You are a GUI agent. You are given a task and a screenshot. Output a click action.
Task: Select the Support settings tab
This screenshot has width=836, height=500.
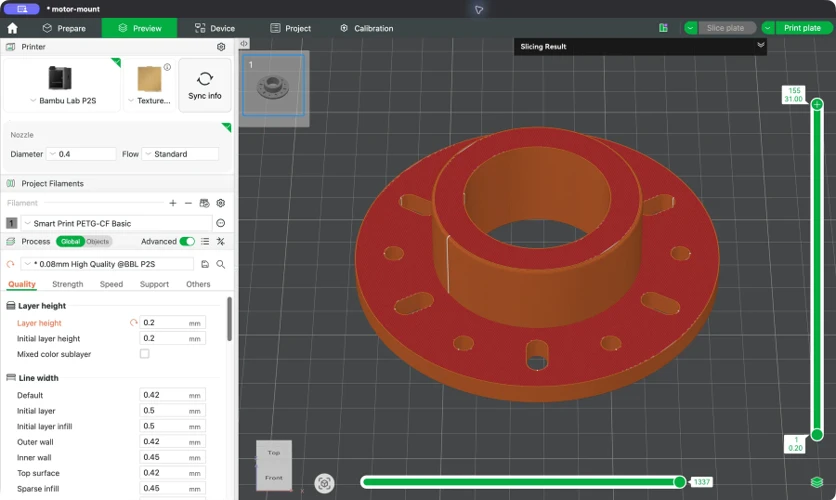[155, 284]
